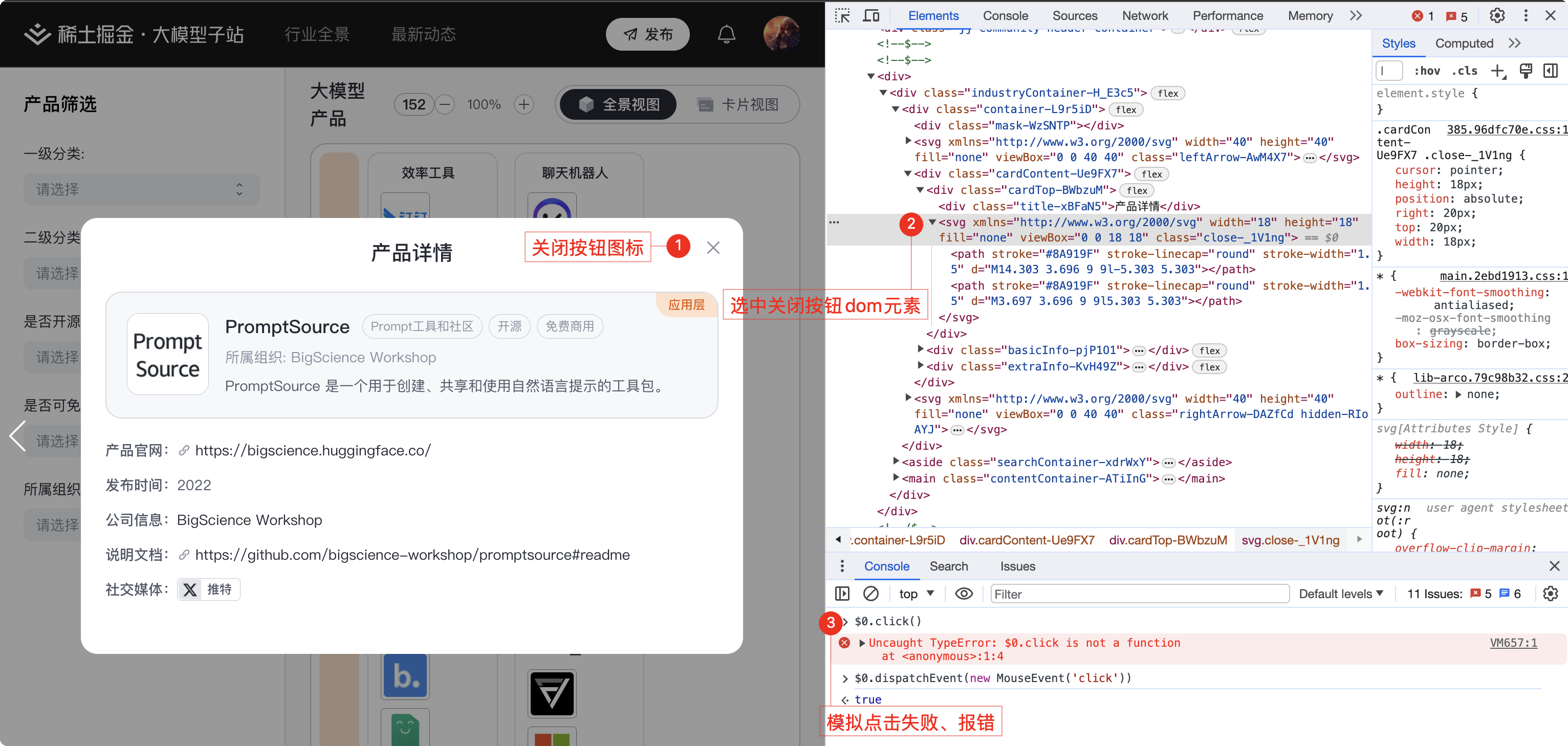The height and width of the screenshot is (746, 1568).
Task: Open the 行业全景 nav item
Action: point(317,34)
